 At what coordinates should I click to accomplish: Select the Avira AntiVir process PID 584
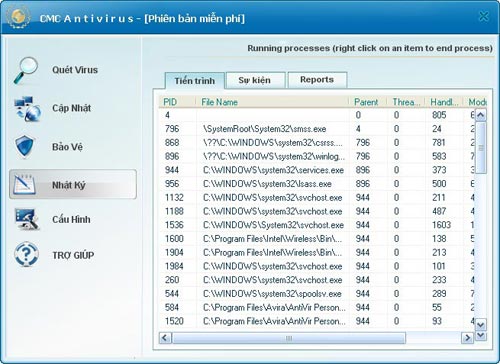pos(317,307)
